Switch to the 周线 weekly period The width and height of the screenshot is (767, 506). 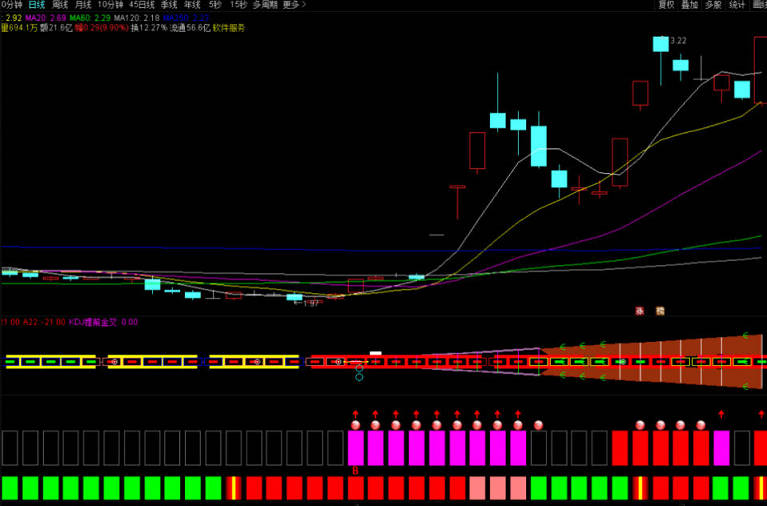[60, 5]
